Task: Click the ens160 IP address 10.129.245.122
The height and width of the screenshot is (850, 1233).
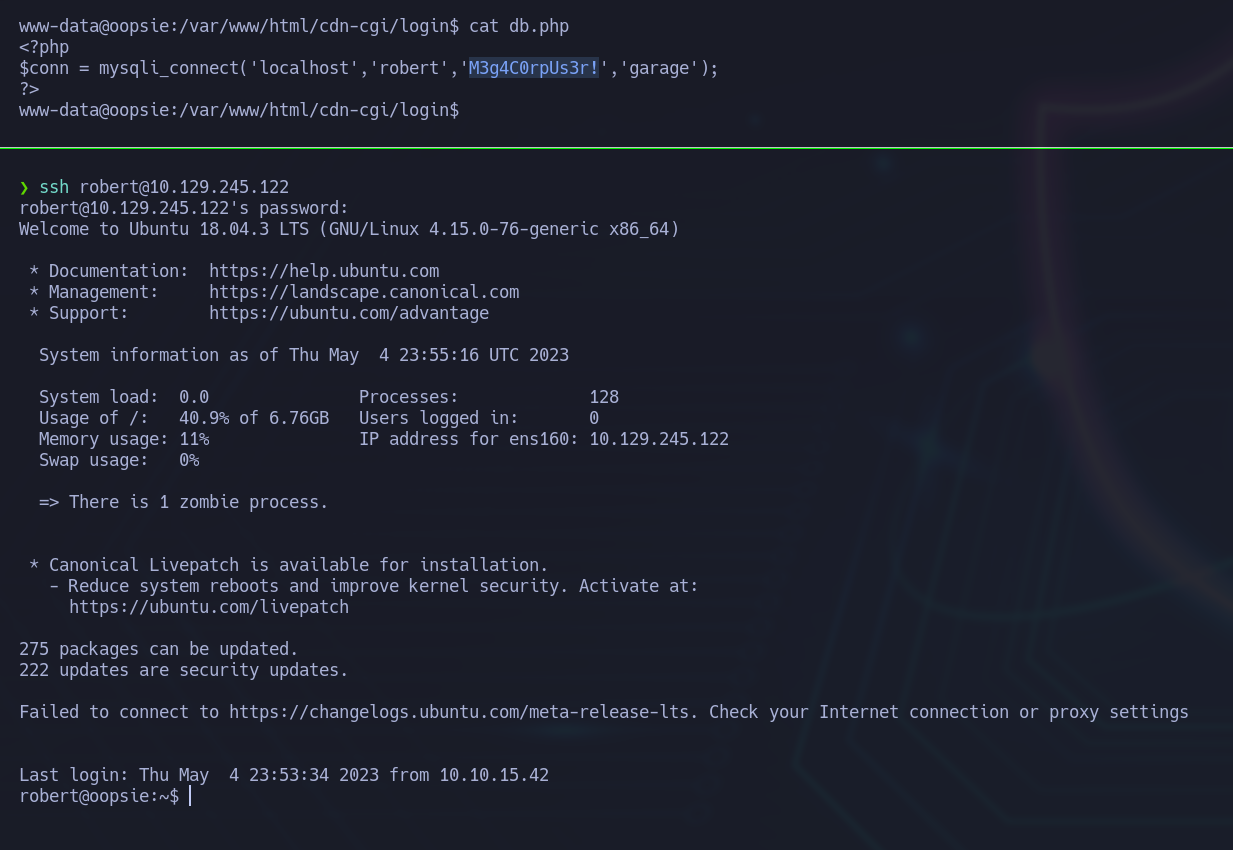Action: pyautogui.click(x=659, y=439)
